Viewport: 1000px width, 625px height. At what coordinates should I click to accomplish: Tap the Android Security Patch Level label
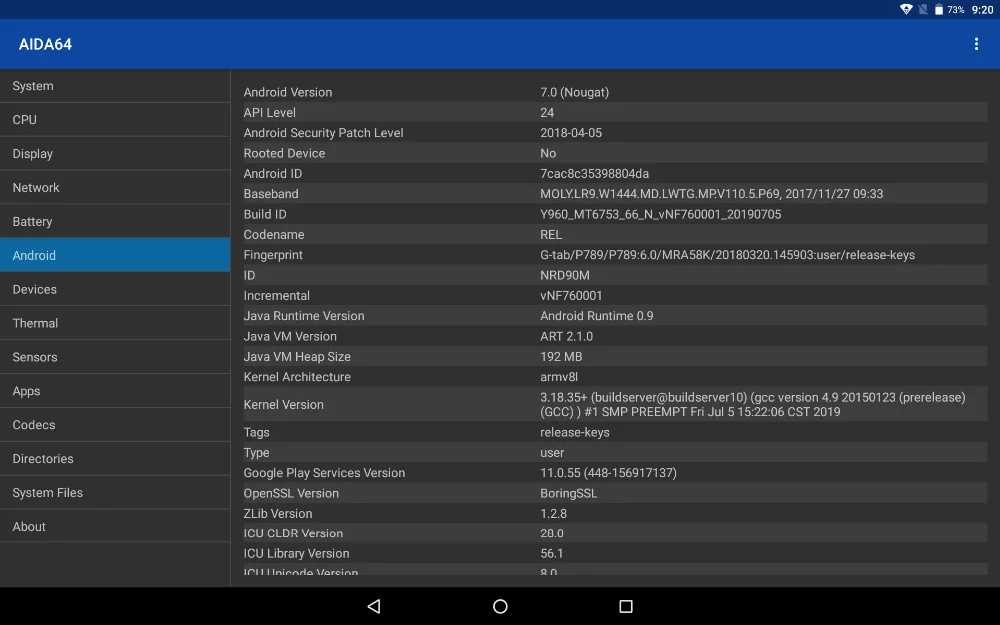pos(323,133)
